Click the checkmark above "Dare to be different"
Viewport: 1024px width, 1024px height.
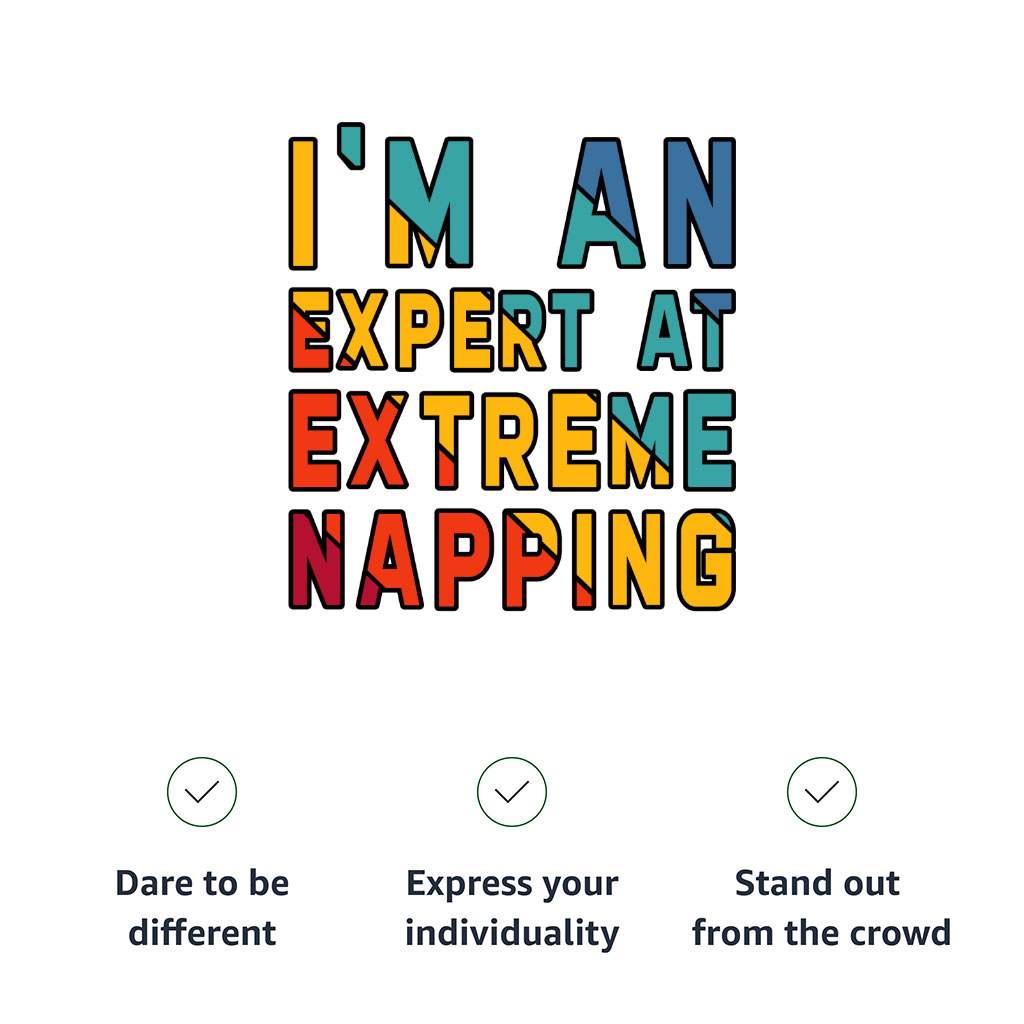pos(202,792)
